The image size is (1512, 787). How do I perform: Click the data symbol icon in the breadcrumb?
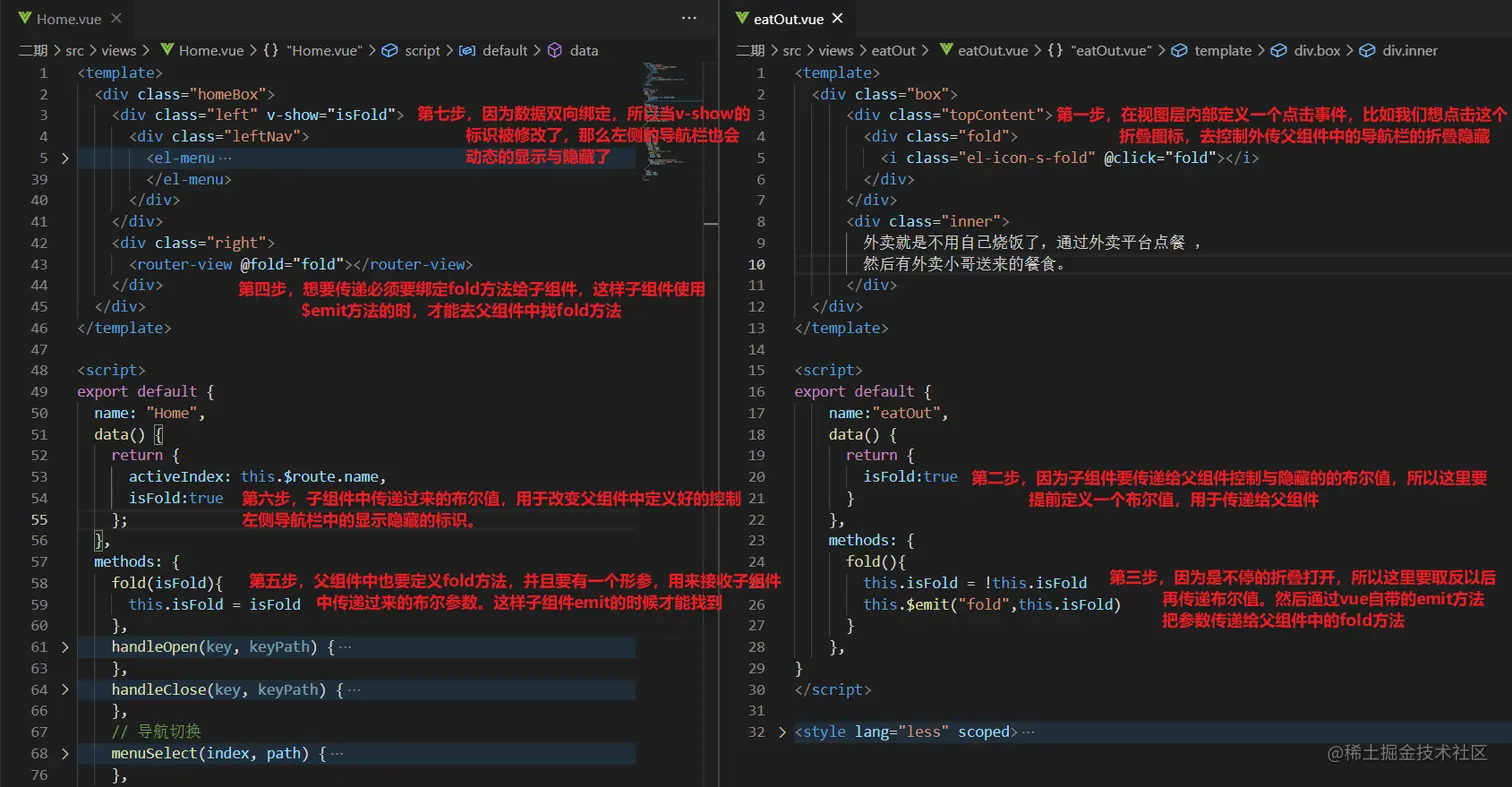[555, 50]
